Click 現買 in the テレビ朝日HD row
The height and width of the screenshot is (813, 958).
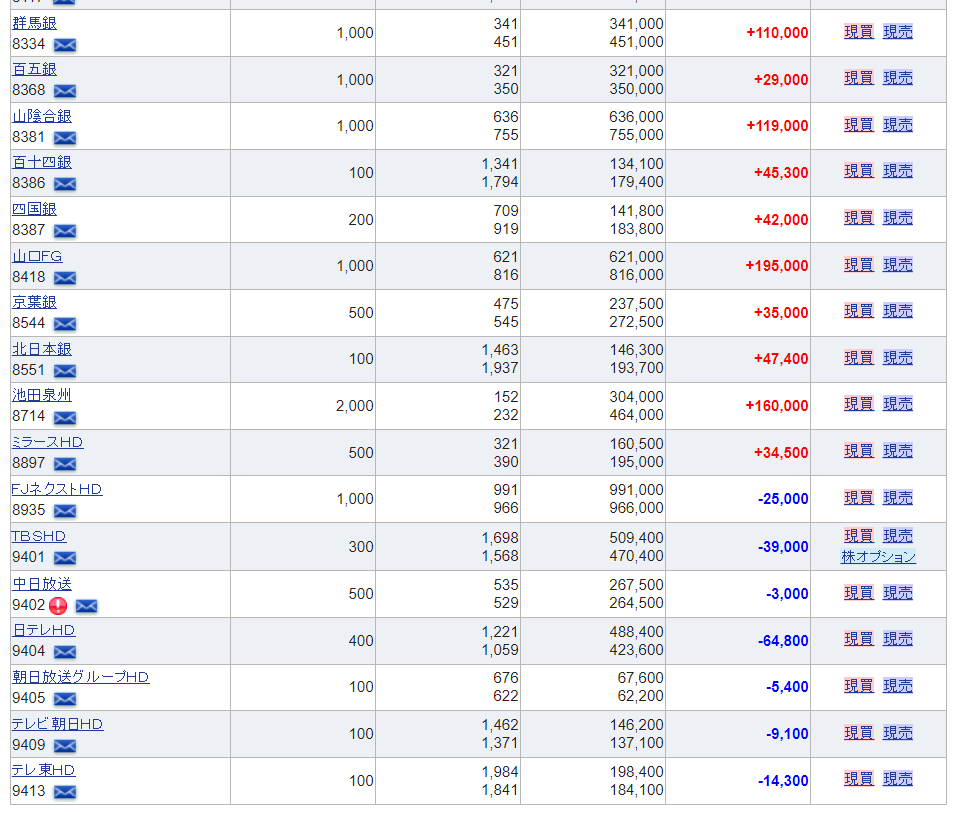[859, 732]
